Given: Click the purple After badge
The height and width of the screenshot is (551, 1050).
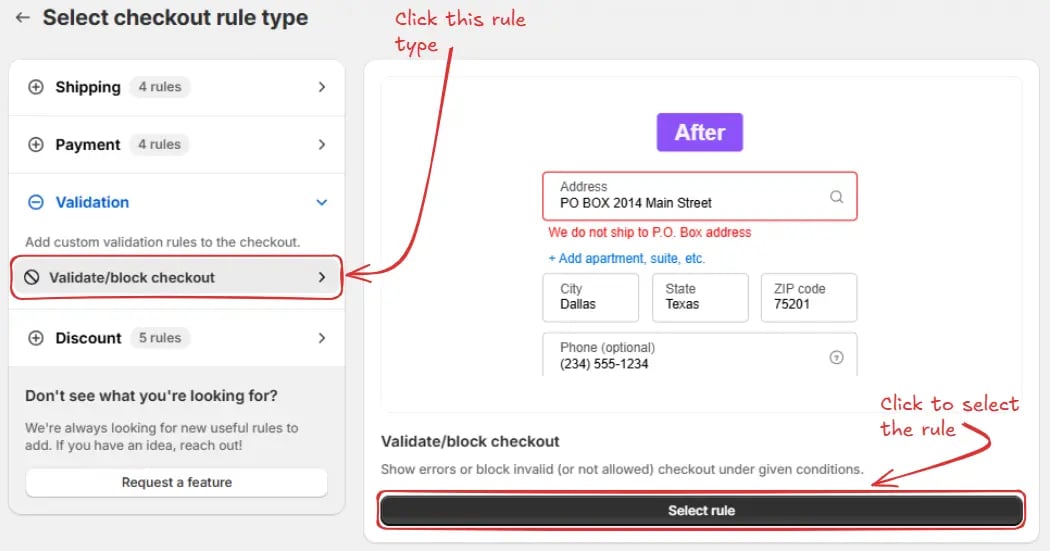Looking at the screenshot, I should [x=700, y=132].
